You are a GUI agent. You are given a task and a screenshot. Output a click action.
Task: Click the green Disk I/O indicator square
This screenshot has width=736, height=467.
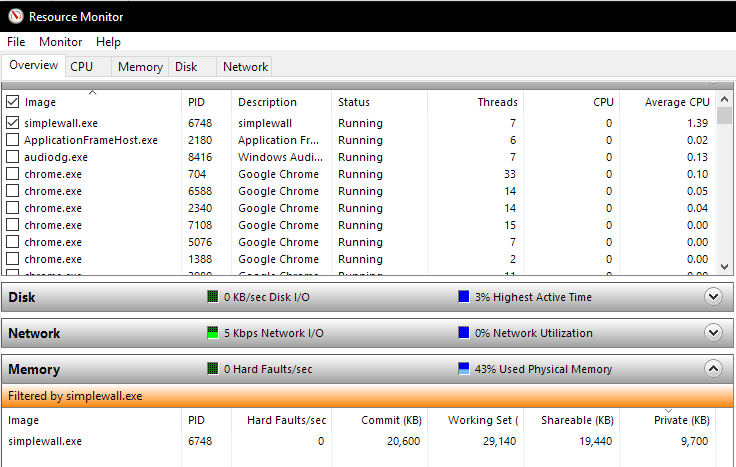213,297
